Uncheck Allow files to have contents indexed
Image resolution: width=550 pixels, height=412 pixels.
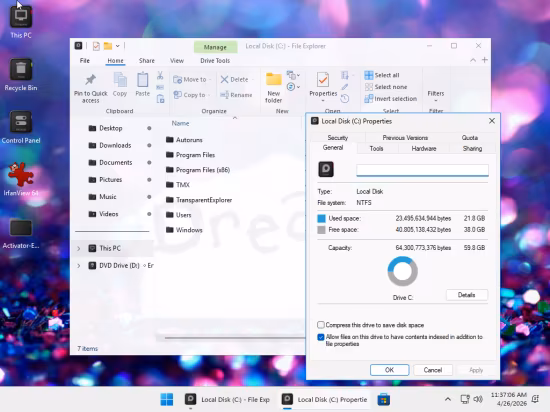tap(321, 337)
